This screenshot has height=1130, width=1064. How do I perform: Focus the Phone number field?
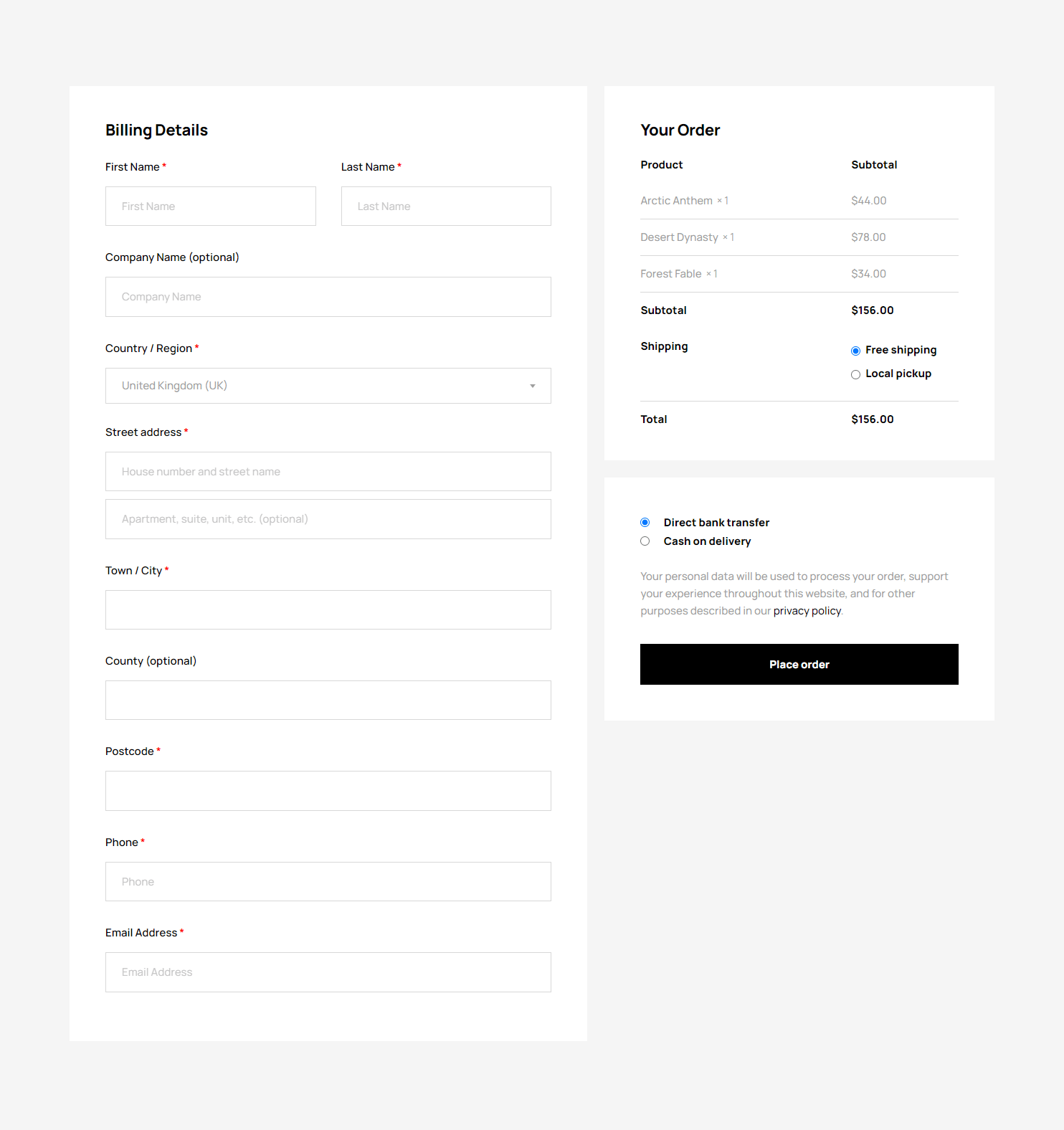(x=328, y=882)
